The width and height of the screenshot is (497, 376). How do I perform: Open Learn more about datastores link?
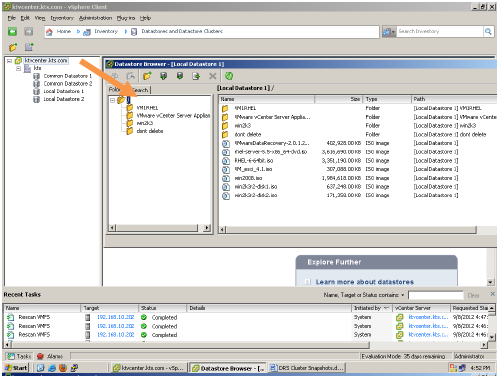pos(365,282)
